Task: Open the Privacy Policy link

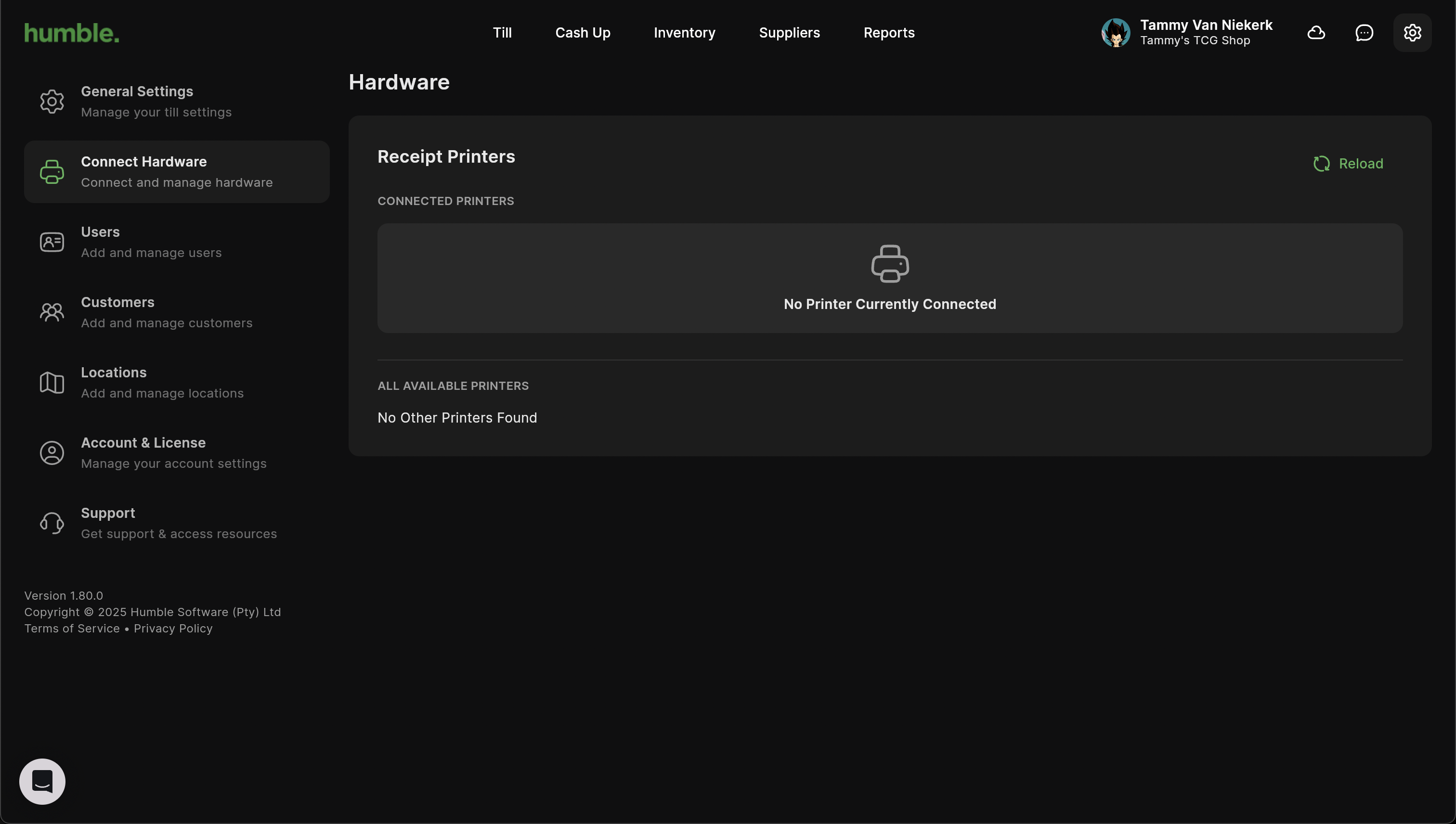Action: tap(173, 628)
